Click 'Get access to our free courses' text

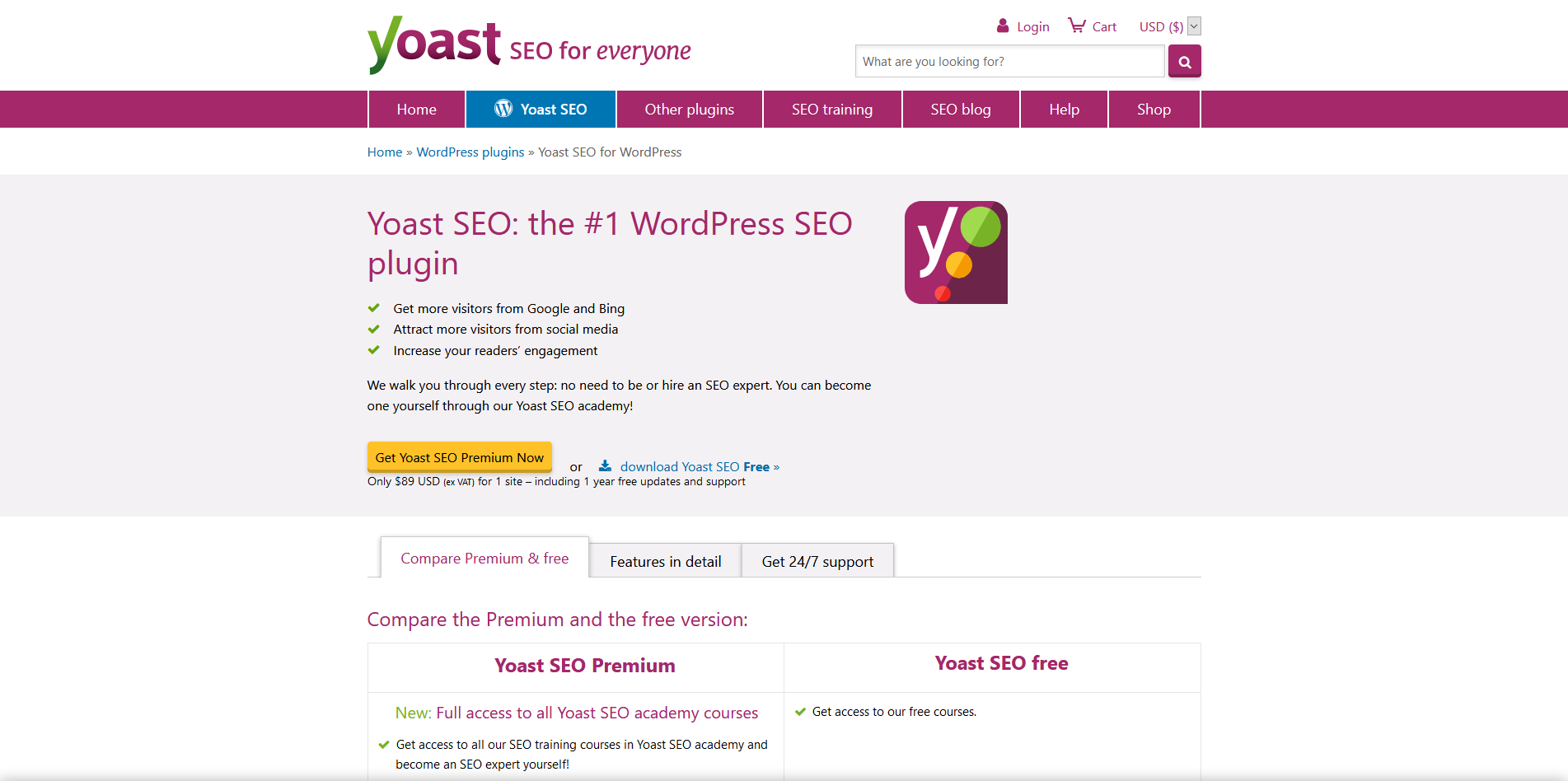[x=894, y=712]
